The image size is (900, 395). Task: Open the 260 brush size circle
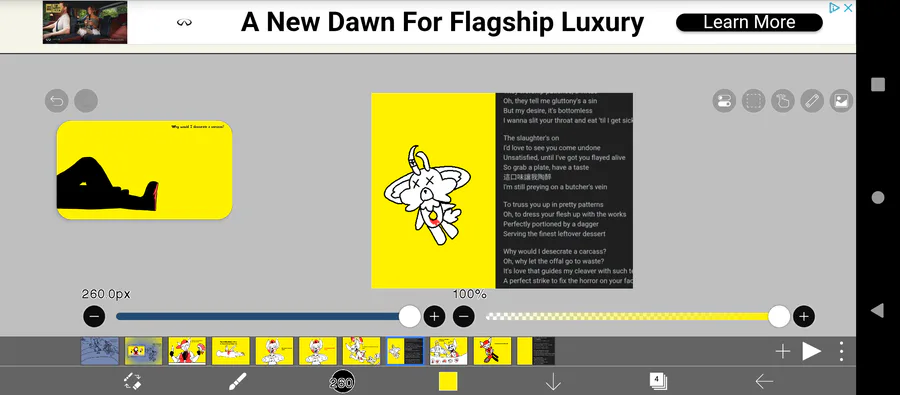[342, 382]
